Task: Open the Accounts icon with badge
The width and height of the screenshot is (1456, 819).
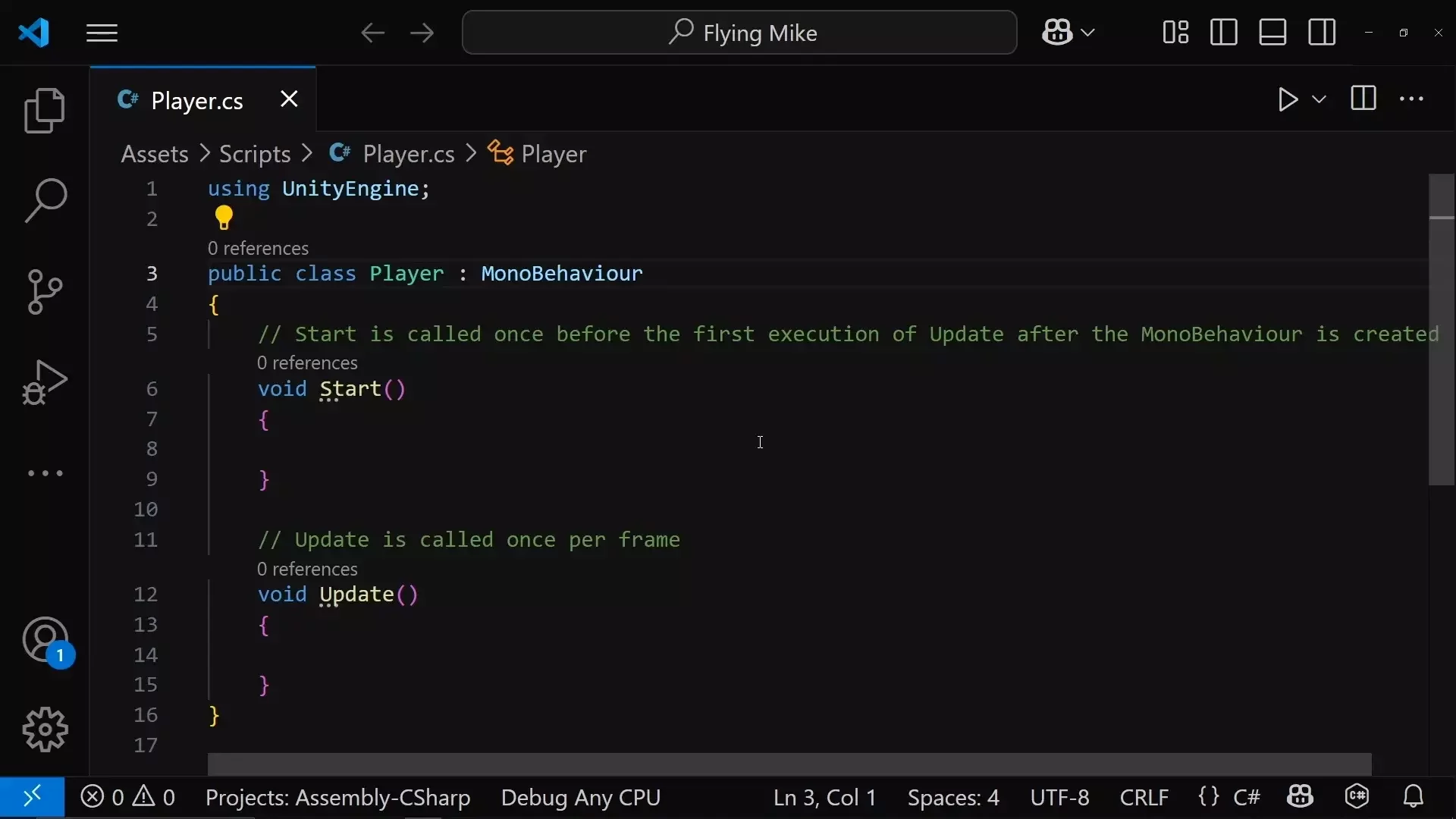Action: coord(44,641)
